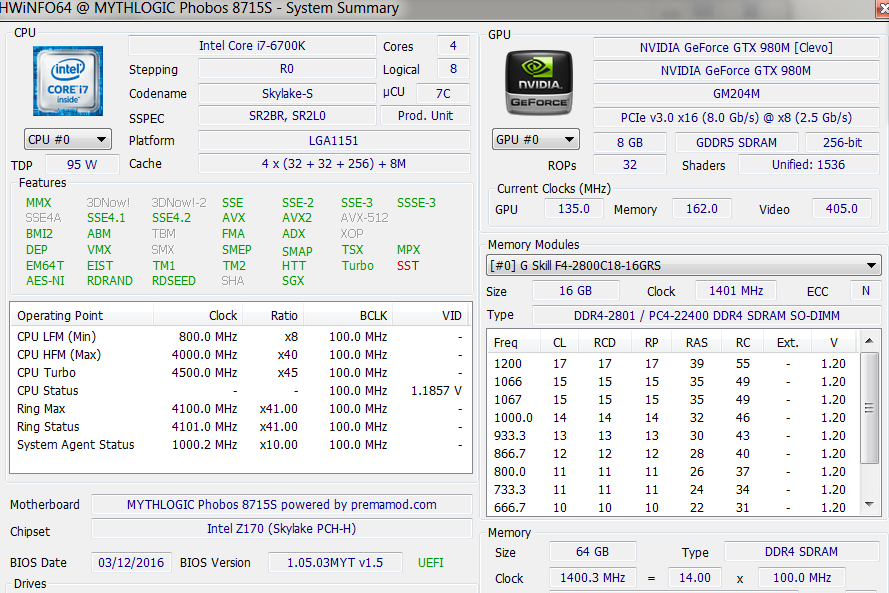Click the SGX feature flag
The height and width of the screenshot is (593, 889).
(293, 281)
